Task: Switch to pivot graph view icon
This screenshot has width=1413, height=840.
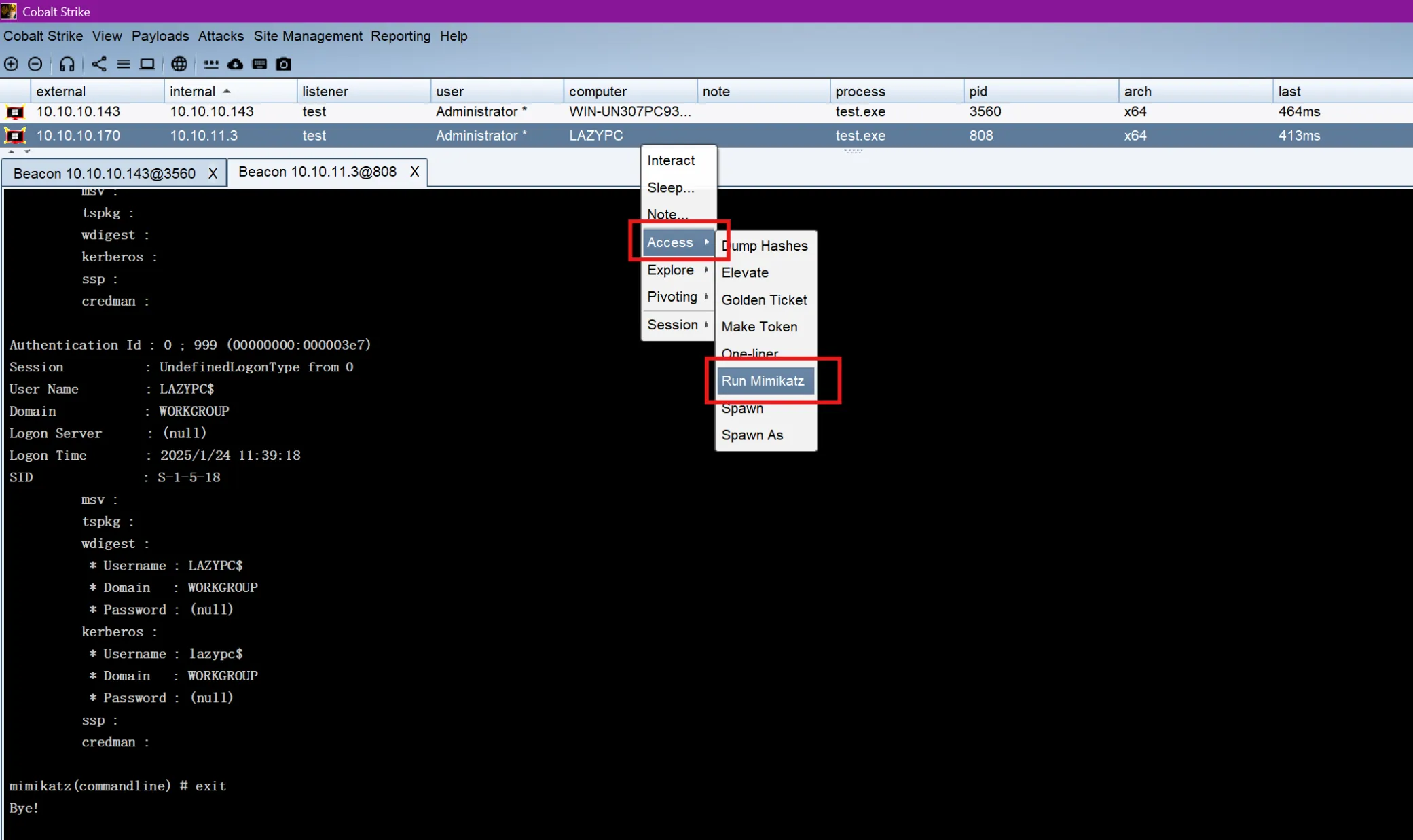Action: pos(99,64)
